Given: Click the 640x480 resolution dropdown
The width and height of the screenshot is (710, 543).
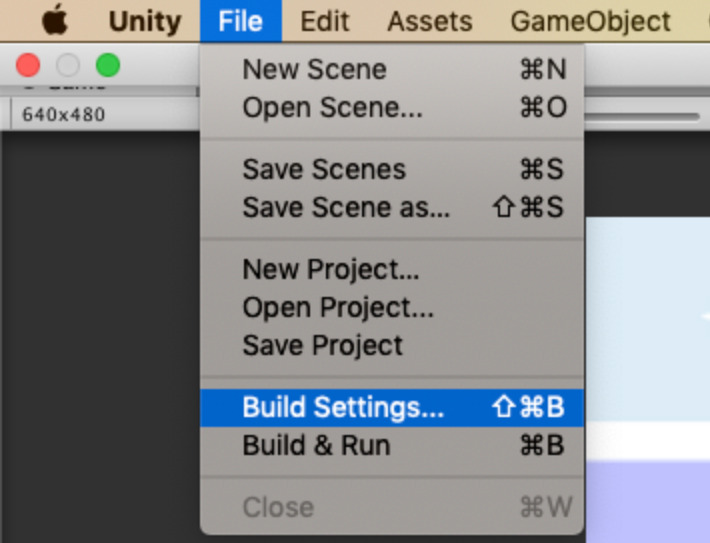Looking at the screenshot, I should [x=63, y=114].
